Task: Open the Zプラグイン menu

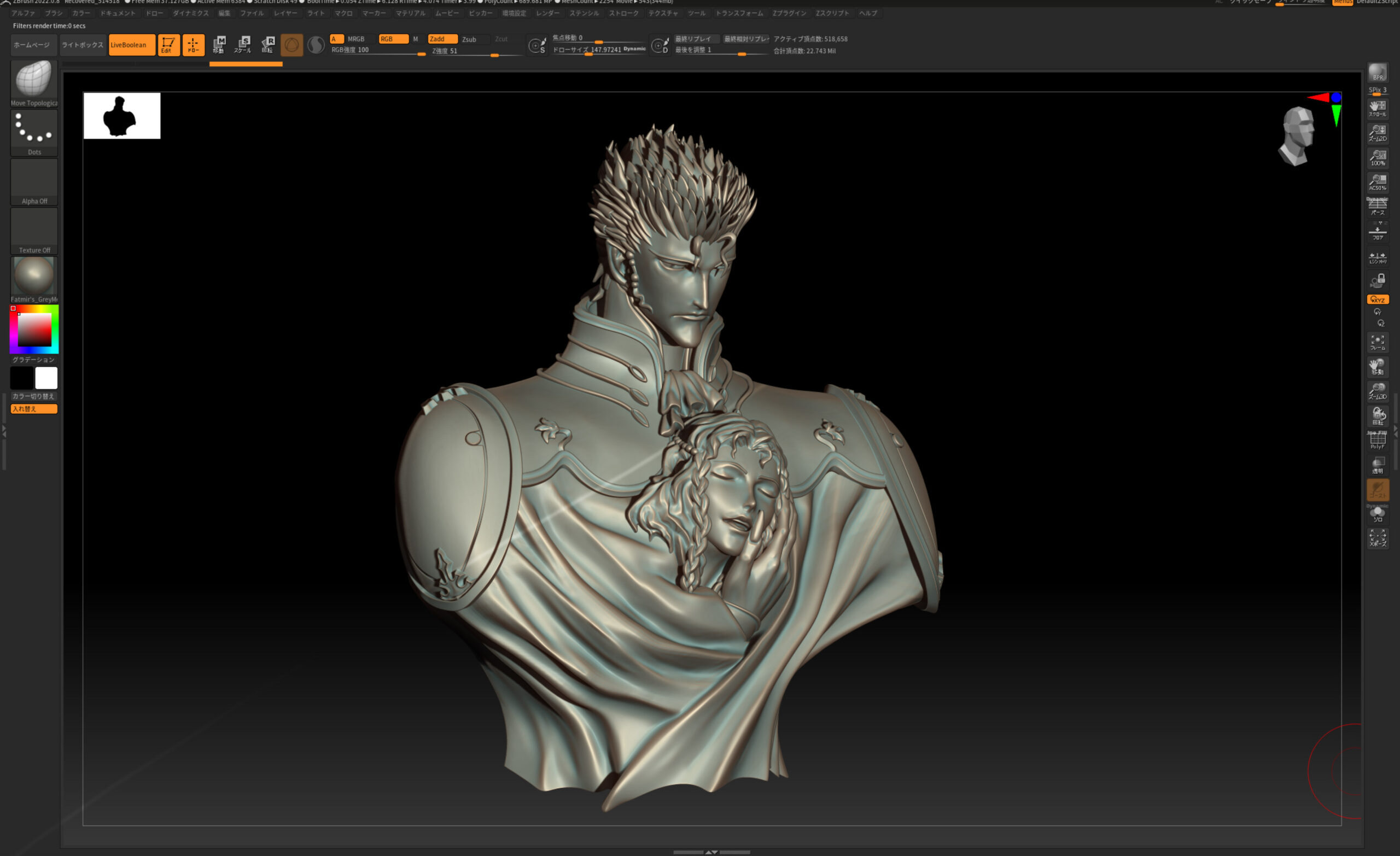Action: (789, 13)
